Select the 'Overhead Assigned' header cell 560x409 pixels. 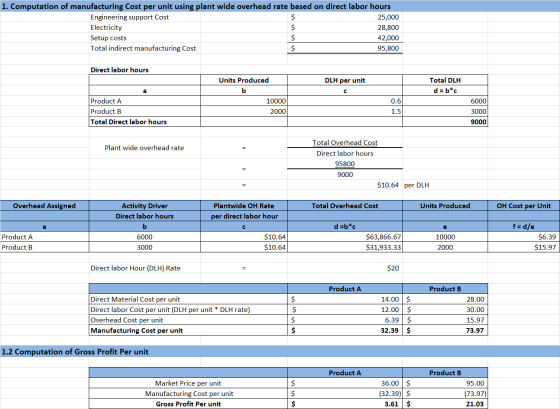click(44, 206)
